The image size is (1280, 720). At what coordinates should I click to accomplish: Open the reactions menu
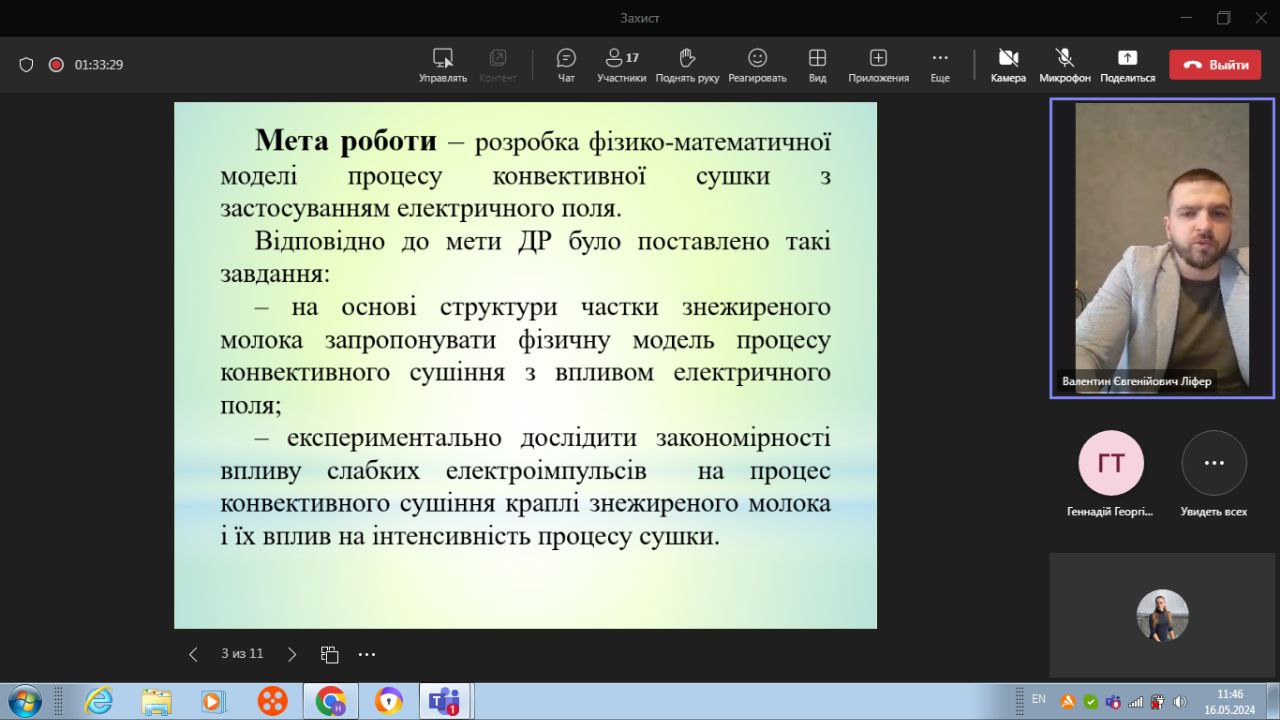(757, 65)
